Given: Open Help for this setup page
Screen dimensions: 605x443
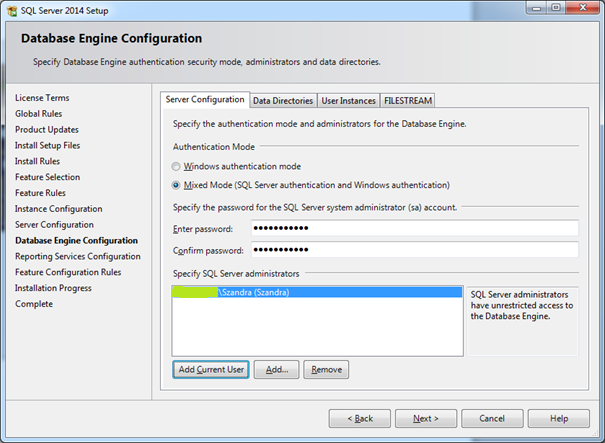Looking at the screenshot, I should [559, 419].
